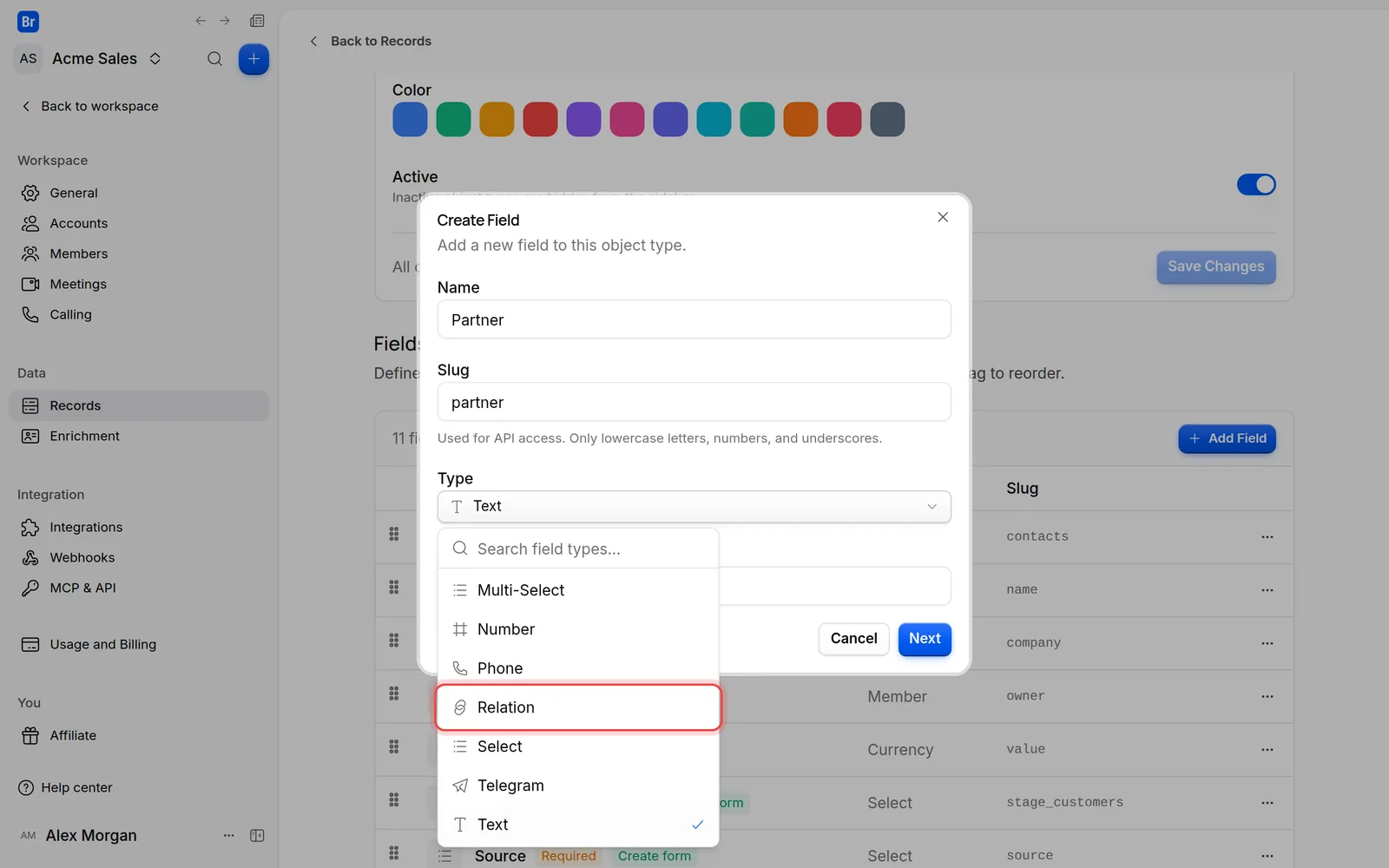The height and width of the screenshot is (868, 1389).
Task: Open Enrichment under Data
Action: (139, 436)
